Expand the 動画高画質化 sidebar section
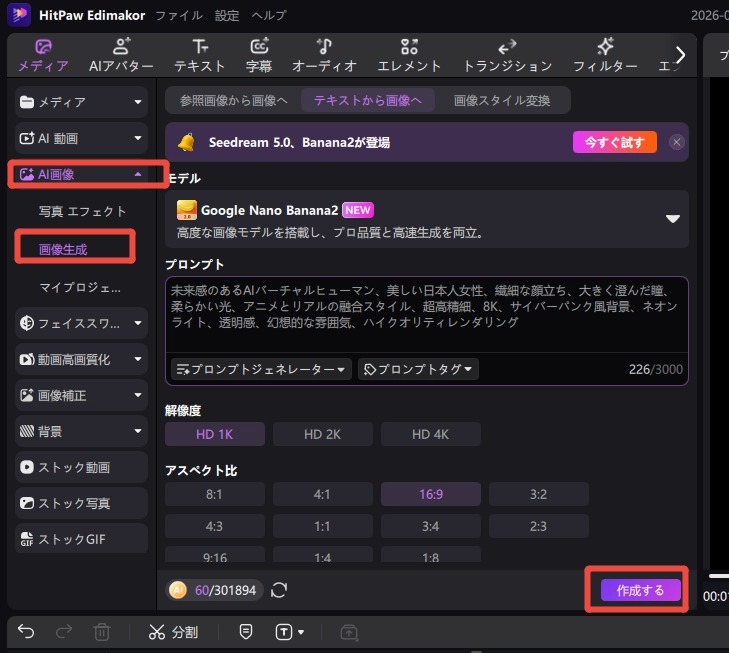The height and width of the screenshot is (653, 729). [81, 359]
